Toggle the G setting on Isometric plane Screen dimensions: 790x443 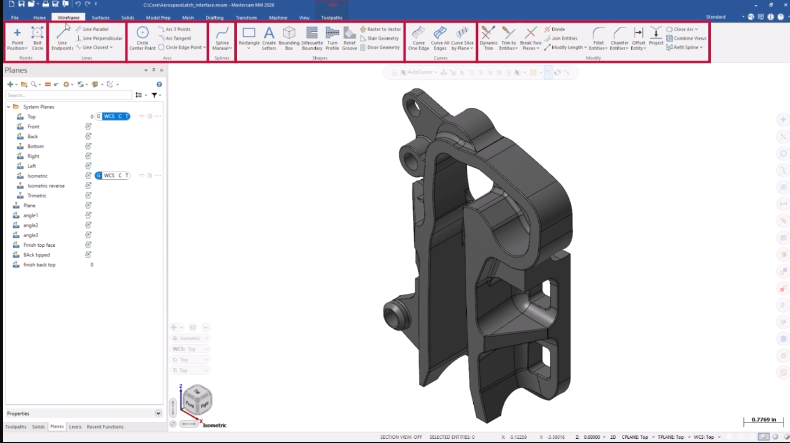point(99,175)
